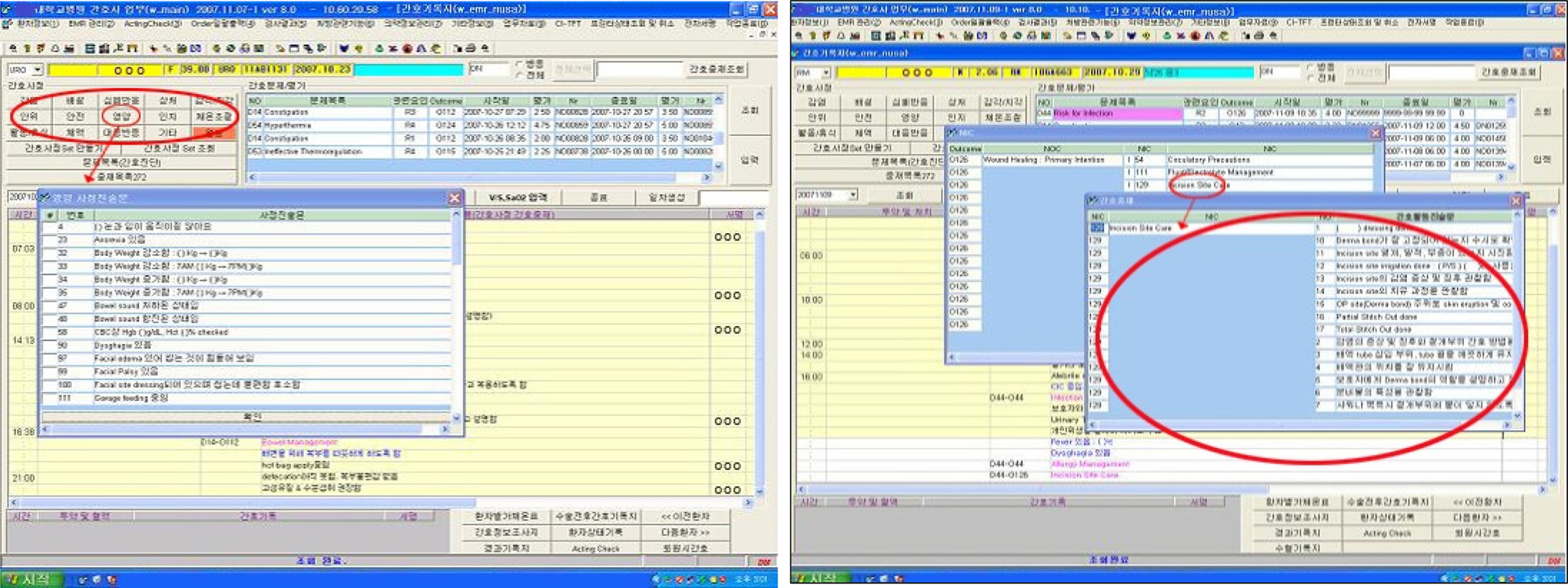
Task: Click the V/S,SaO2 입력 button
Action: click(x=518, y=198)
